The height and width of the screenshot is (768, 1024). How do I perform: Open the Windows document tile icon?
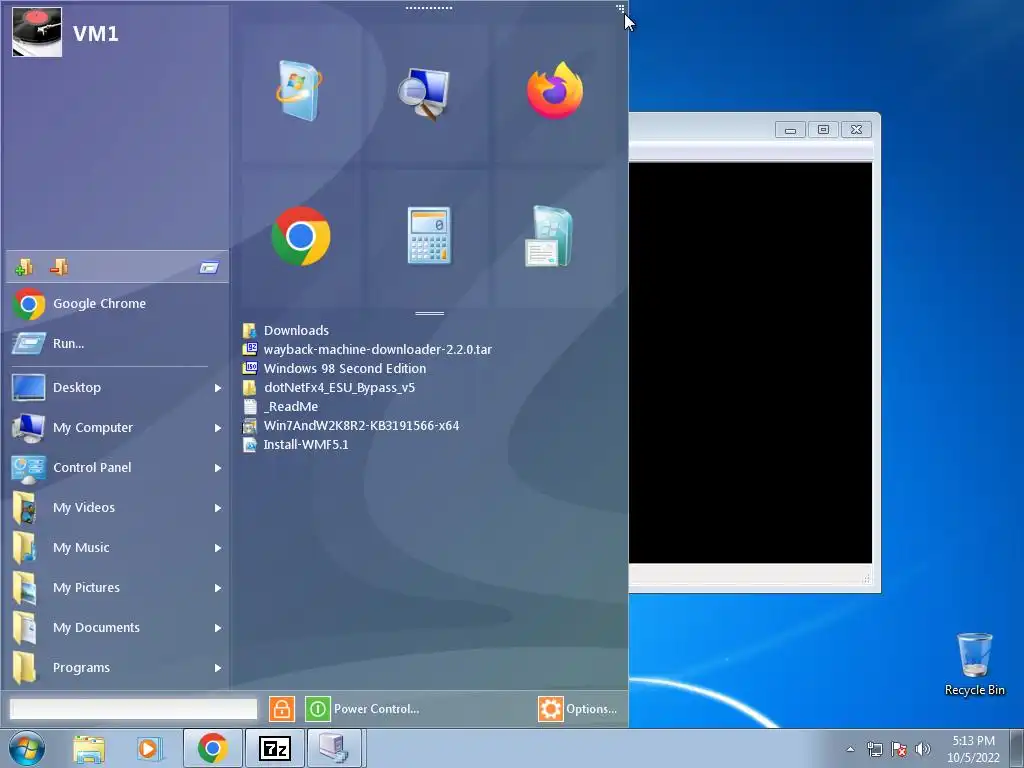click(549, 236)
